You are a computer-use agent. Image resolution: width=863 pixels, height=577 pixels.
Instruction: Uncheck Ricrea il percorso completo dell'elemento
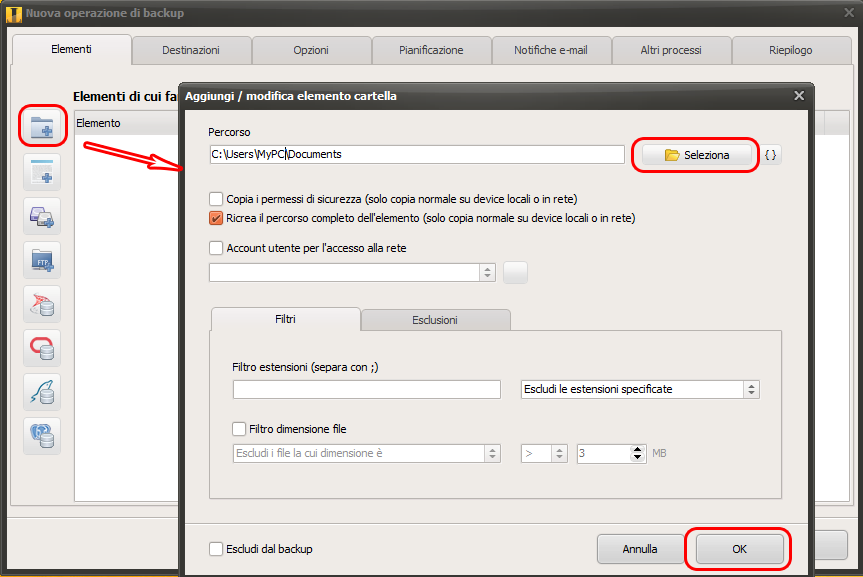point(216,218)
